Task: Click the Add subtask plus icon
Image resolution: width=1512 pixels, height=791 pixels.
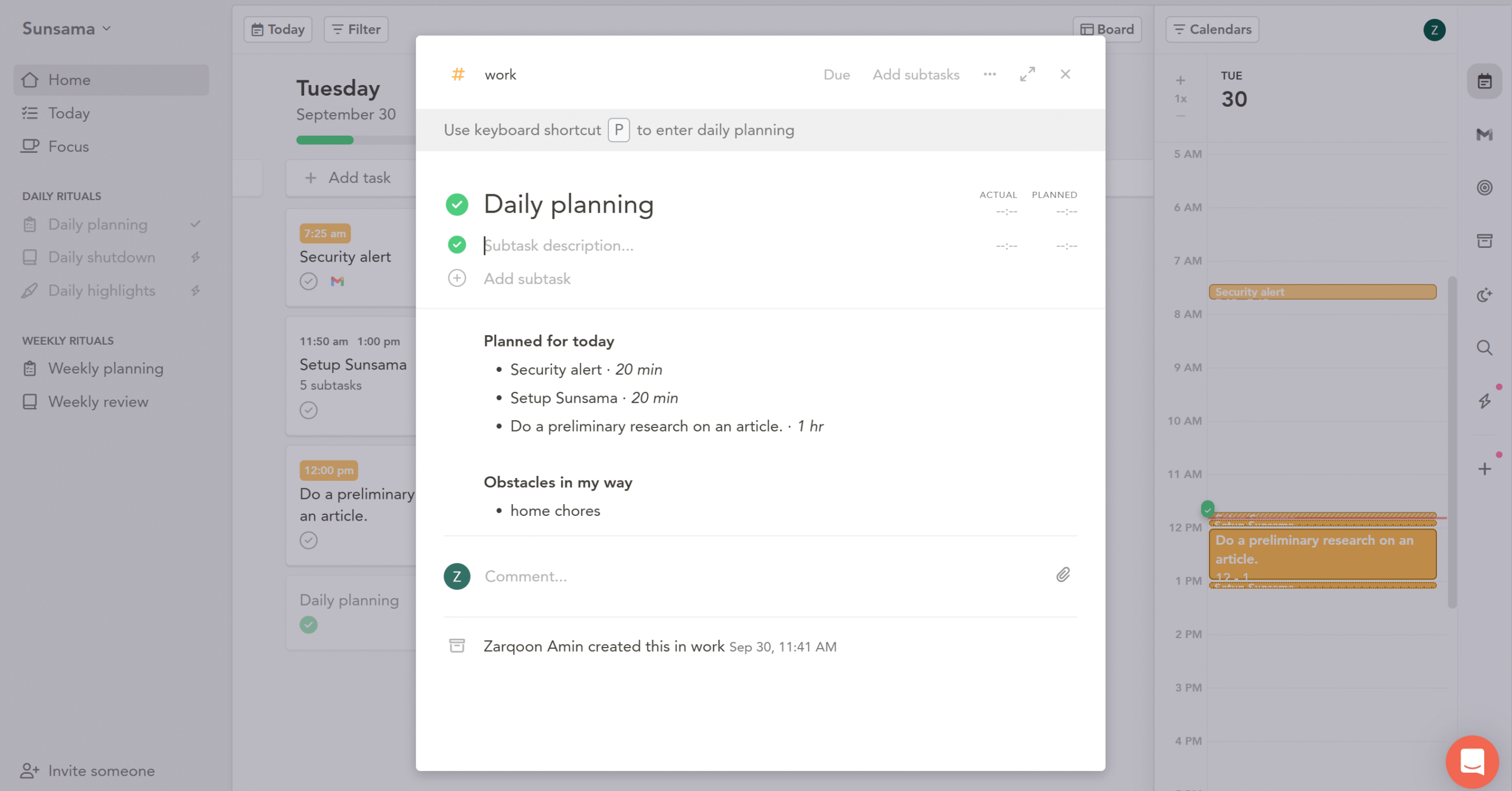Action: [x=457, y=278]
